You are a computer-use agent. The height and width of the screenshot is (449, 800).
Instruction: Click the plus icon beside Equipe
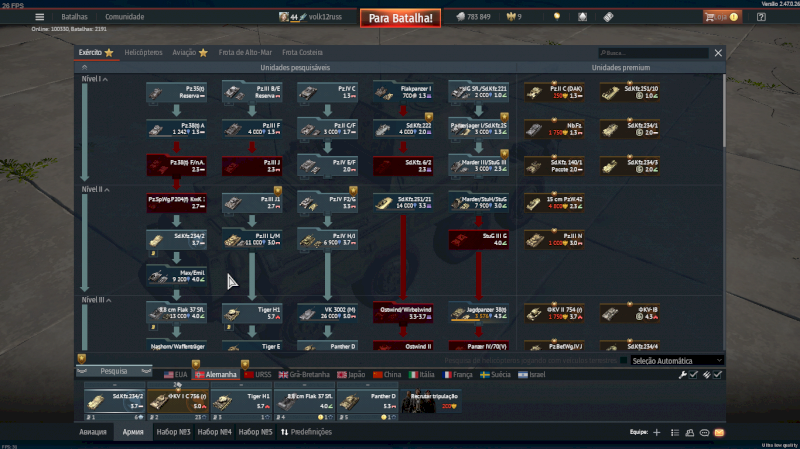point(656,432)
